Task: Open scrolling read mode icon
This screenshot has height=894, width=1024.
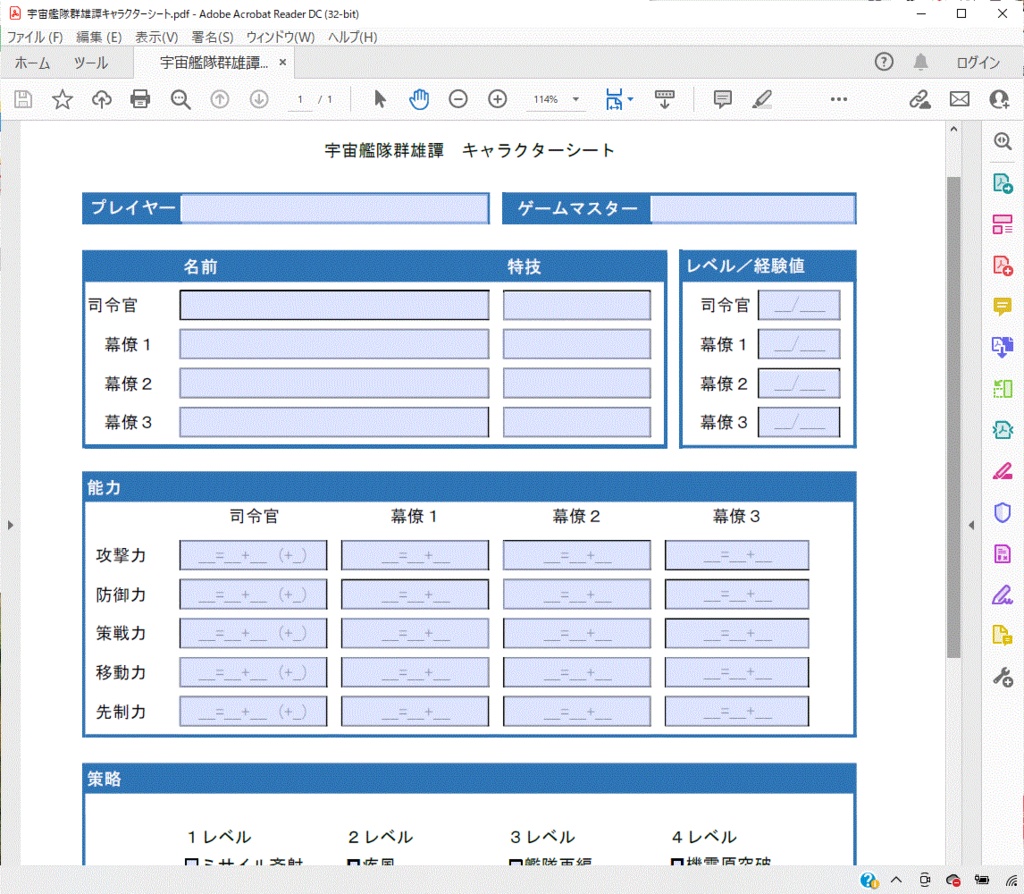Action: [665, 99]
